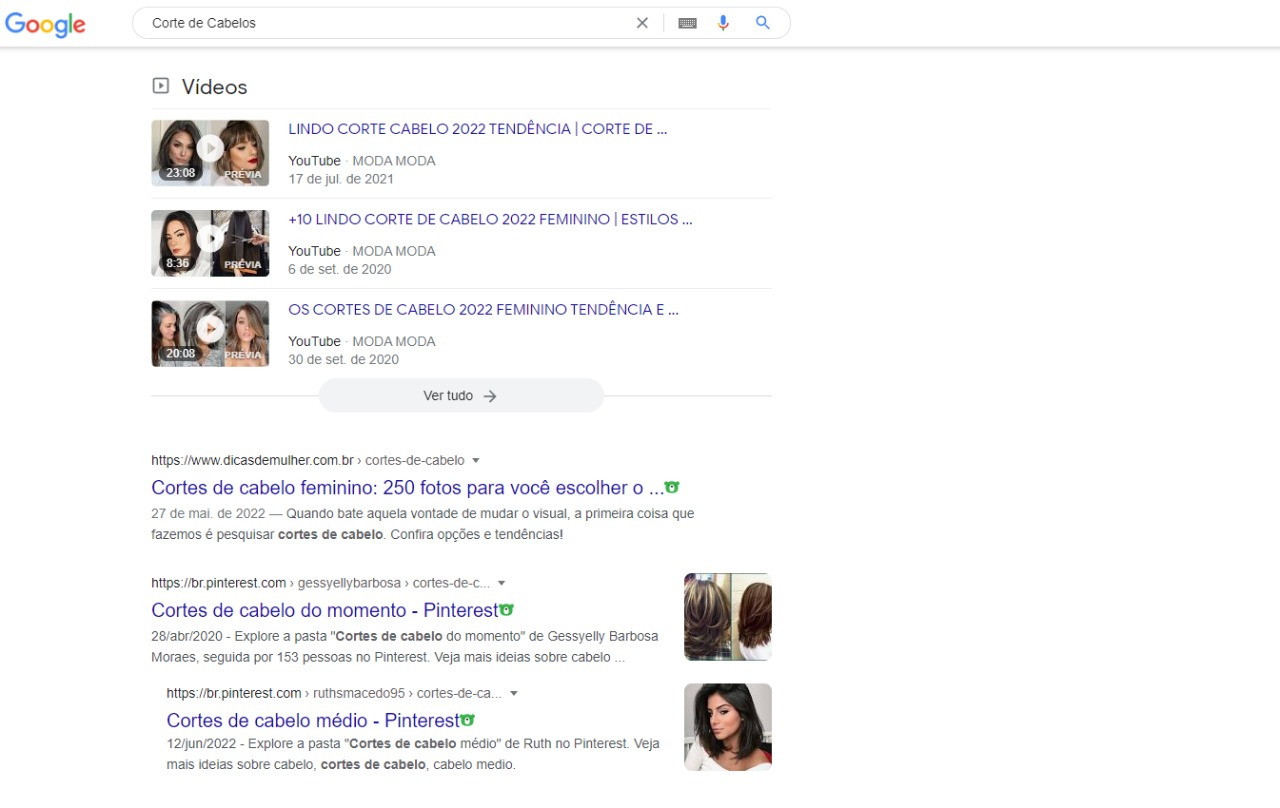1280x808 pixels.
Task: Click green shield icon beside 'Cortes de cabelo do momento'
Action: click(x=506, y=609)
